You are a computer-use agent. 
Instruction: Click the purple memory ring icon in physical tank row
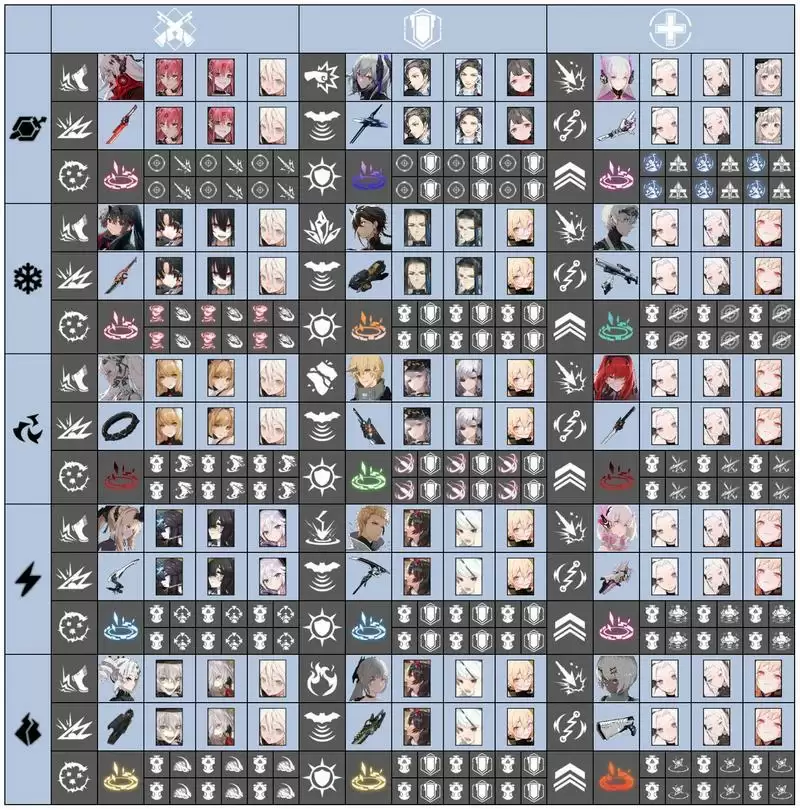369,176
